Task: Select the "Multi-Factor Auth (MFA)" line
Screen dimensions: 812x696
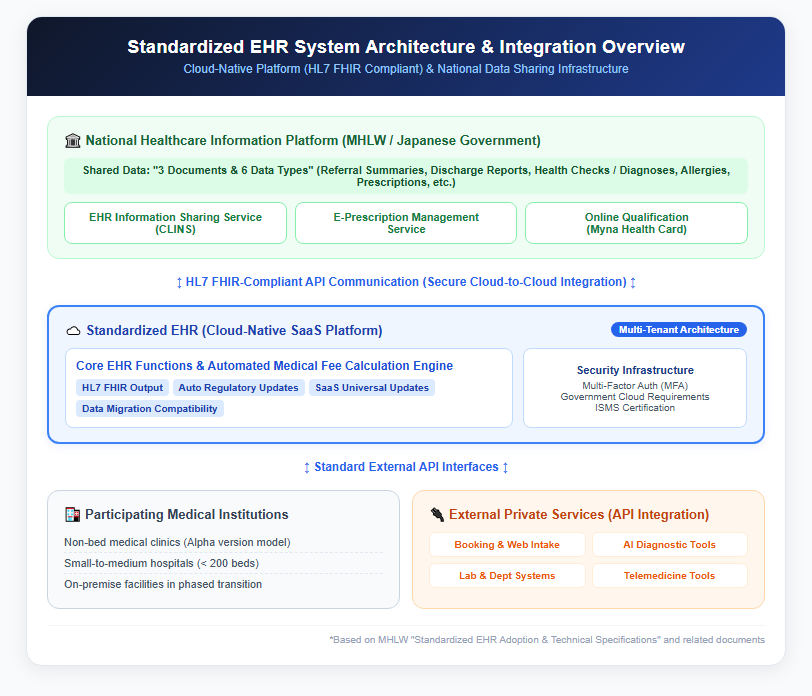Action: pos(635,386)
